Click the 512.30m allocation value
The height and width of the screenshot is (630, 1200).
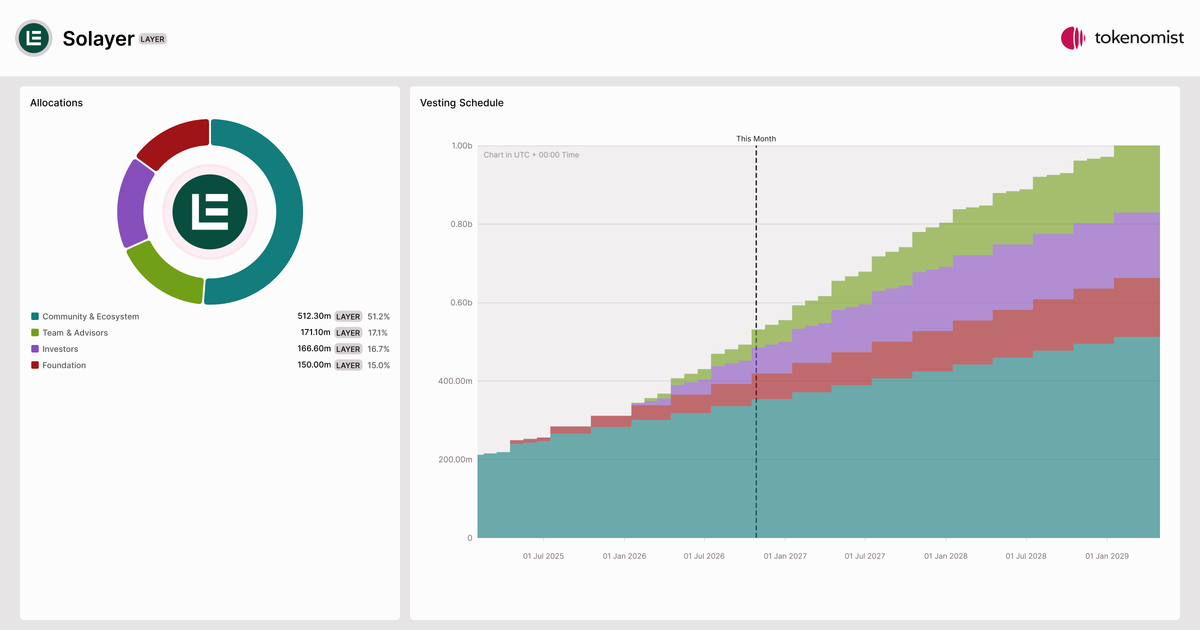pos(314,317)
